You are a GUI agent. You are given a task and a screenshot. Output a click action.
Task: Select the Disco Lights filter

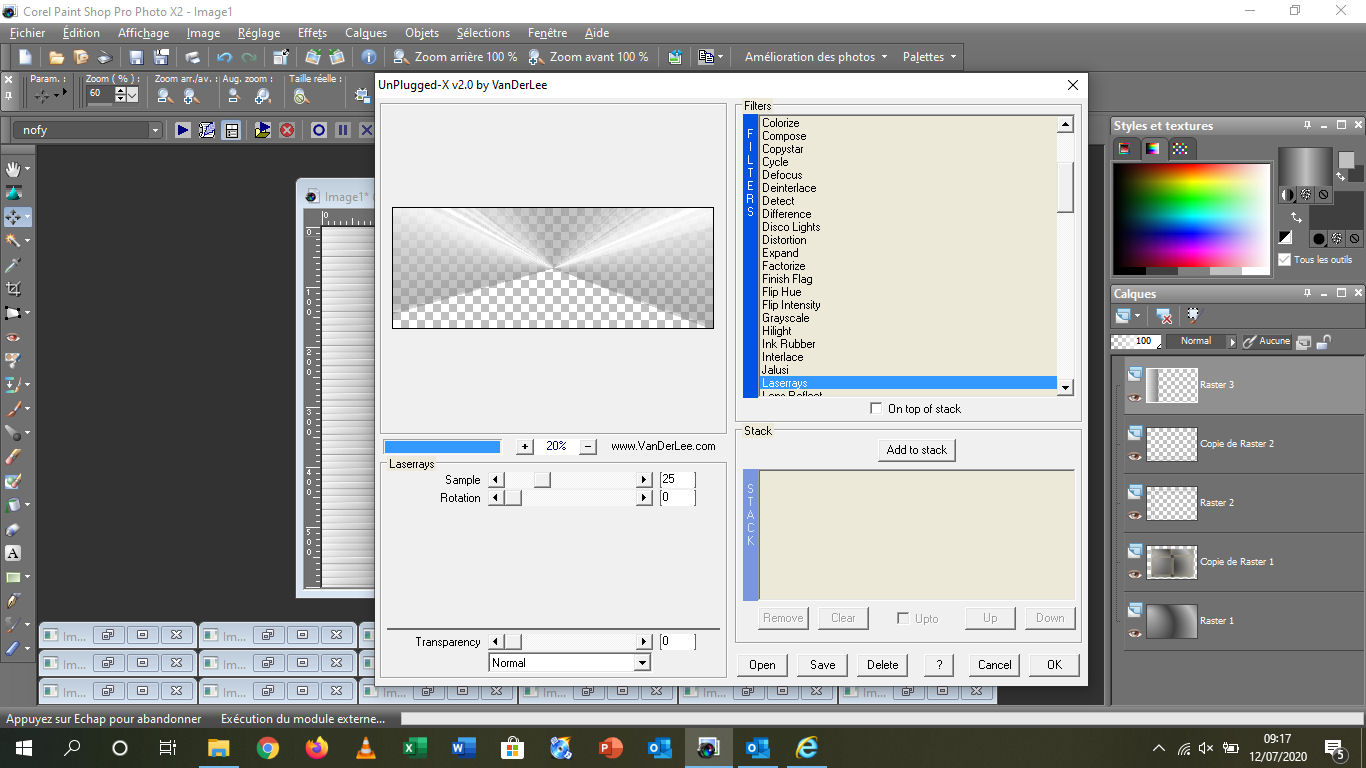(x=791, y=227)
